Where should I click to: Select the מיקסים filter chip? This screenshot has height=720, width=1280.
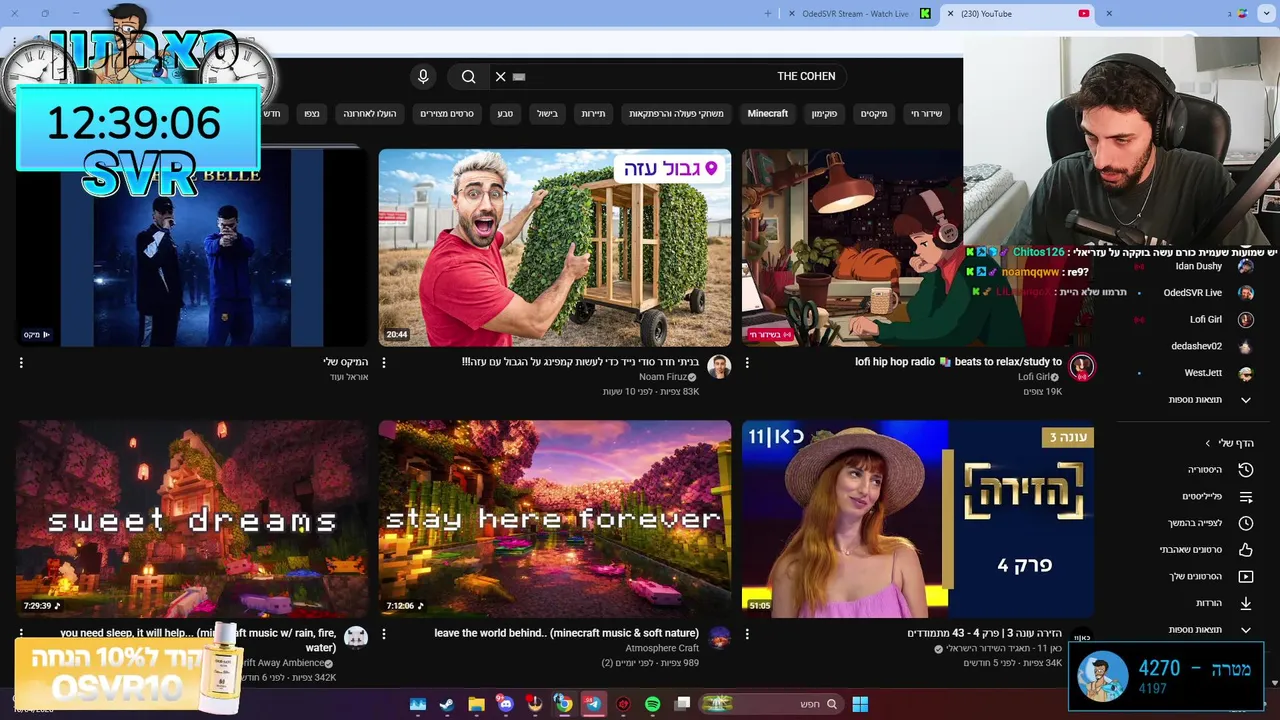click(x=874, y=114)
